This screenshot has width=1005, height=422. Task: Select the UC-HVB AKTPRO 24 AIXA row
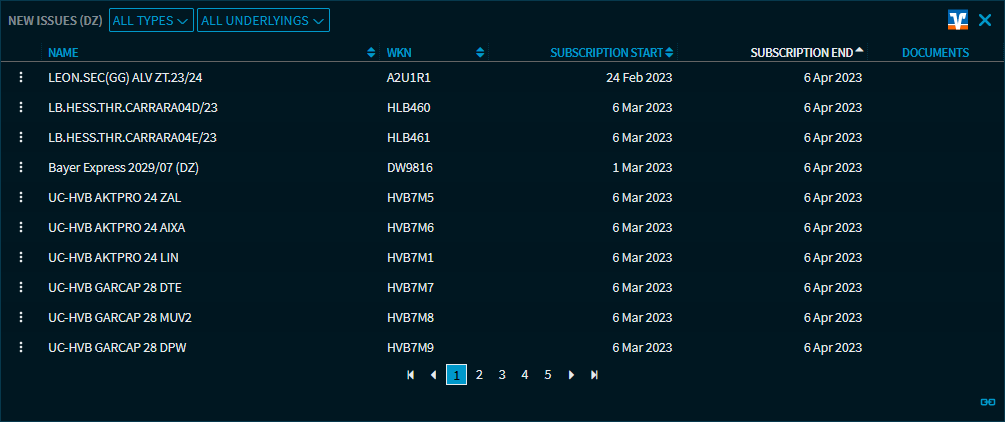click(117, 227)
